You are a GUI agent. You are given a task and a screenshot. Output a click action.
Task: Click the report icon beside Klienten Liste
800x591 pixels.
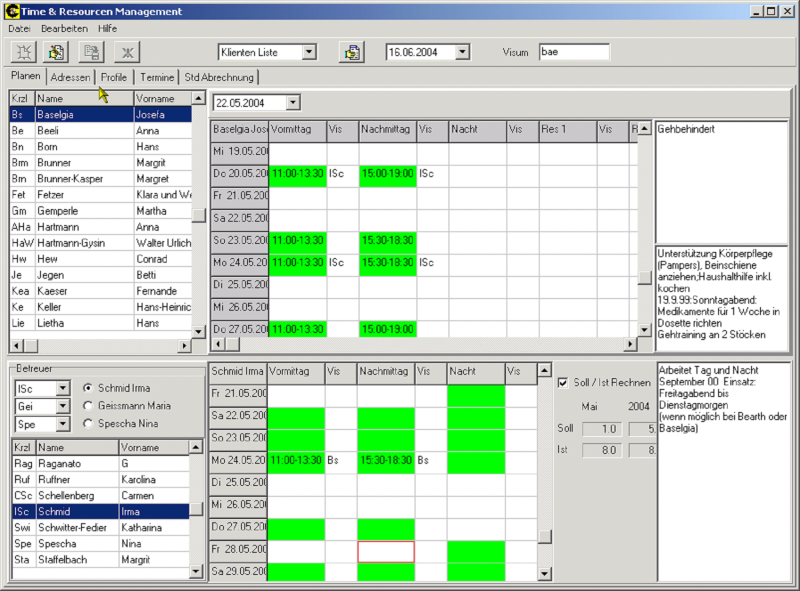pyautogui.click(x=352, y=52)
